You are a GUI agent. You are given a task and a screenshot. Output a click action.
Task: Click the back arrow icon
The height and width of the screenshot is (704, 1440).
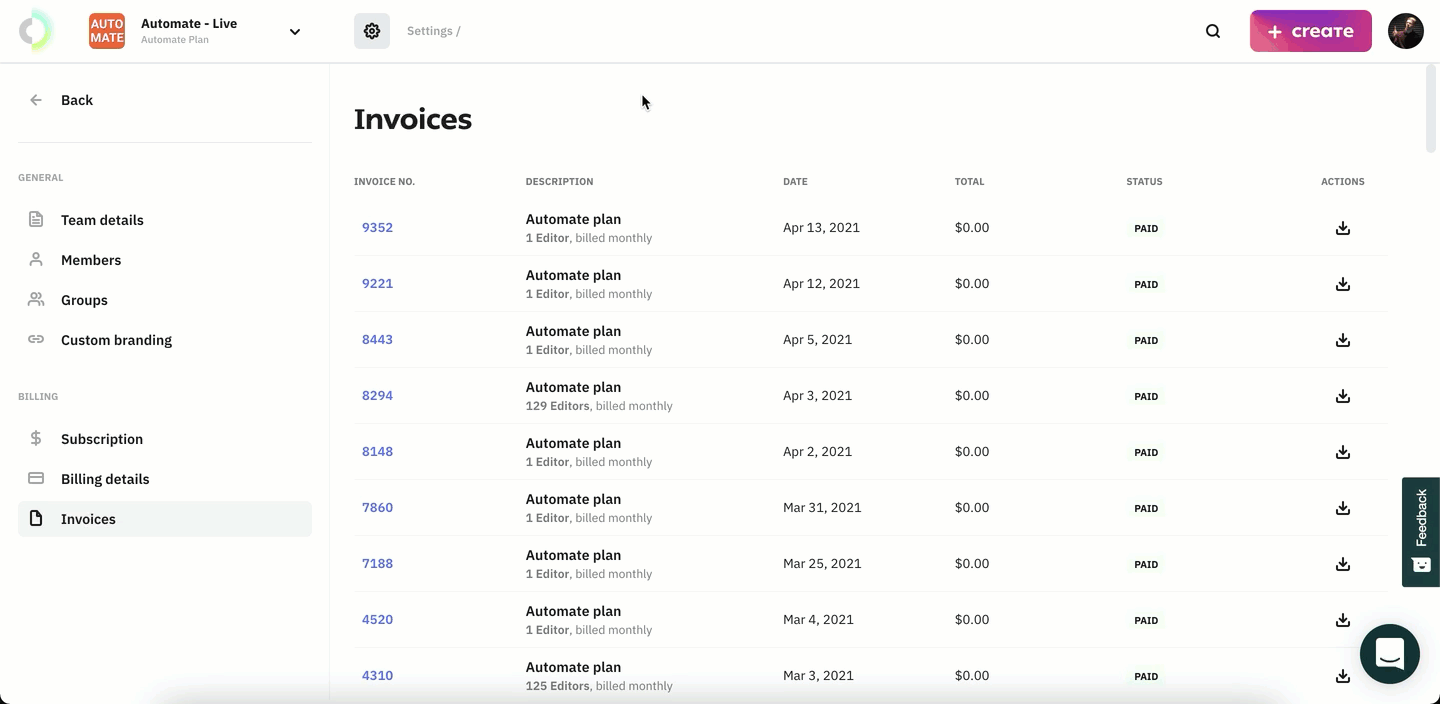coord(36,100)
